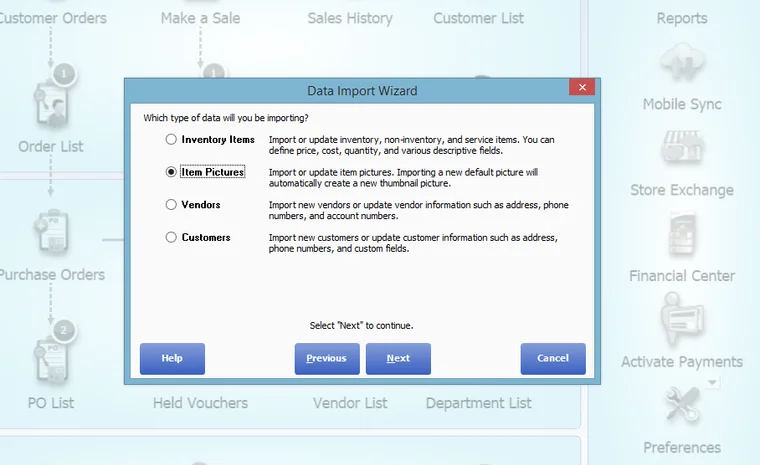Select the Inventory Items radio button
Viewport: 760px width, 465px height.
[x=171, y=140]
